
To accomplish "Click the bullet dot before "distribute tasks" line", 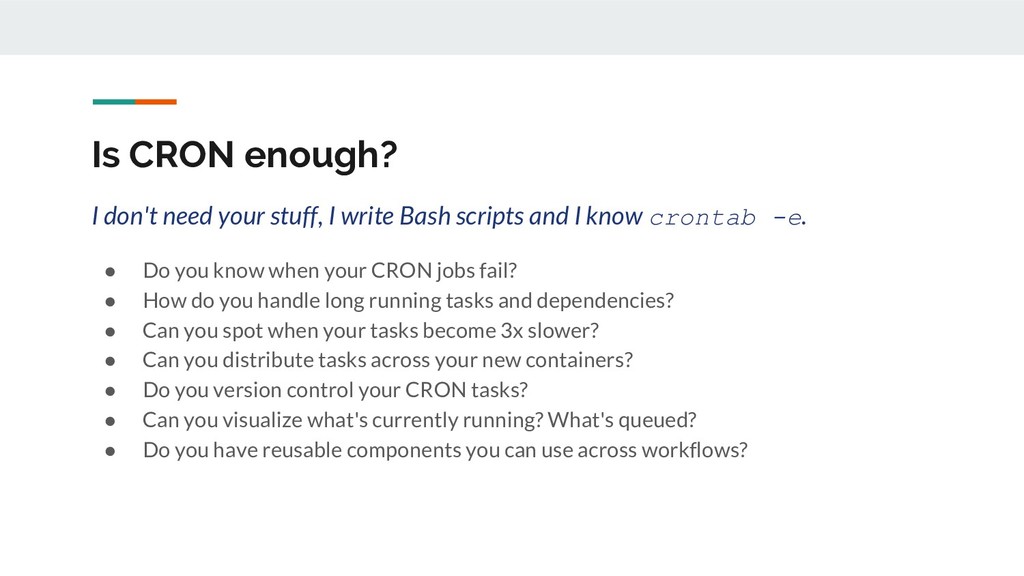I will (x=111, y=360).
